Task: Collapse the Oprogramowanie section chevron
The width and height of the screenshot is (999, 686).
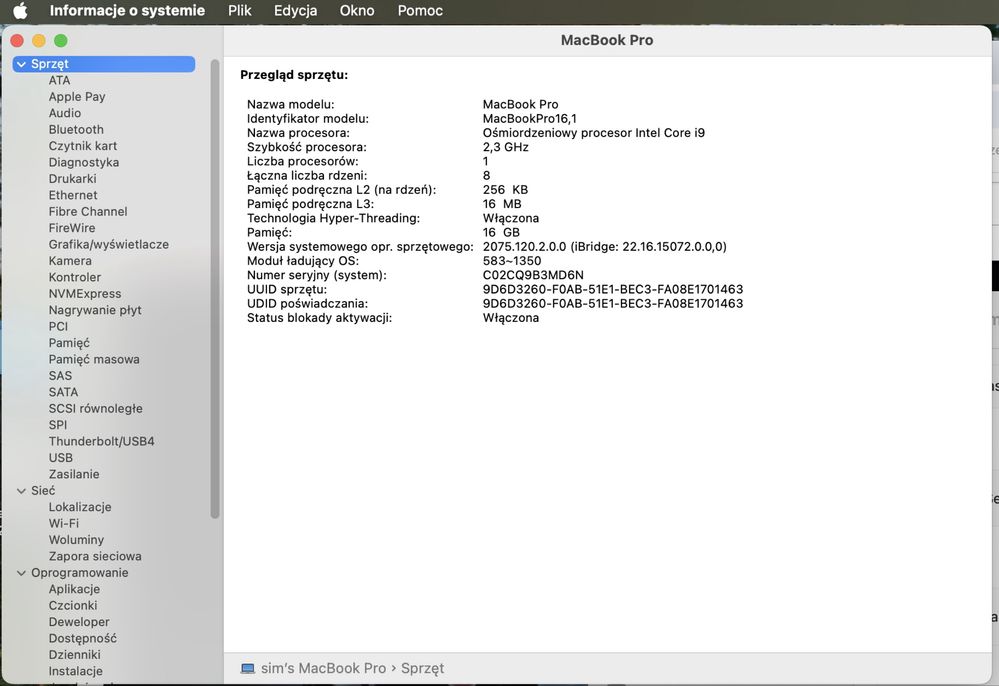Action: 22,573
